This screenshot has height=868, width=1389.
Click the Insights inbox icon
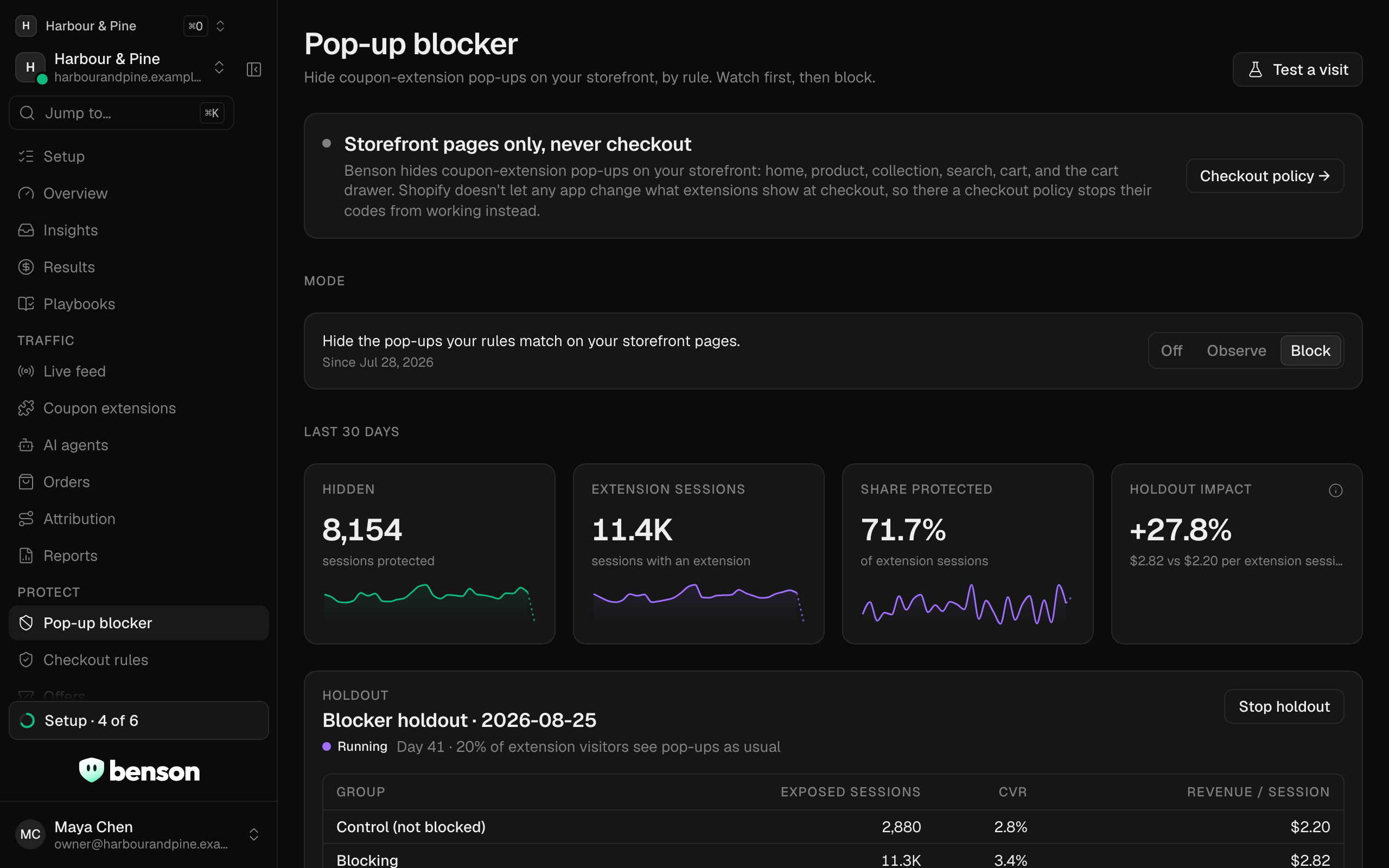[26, 230]
